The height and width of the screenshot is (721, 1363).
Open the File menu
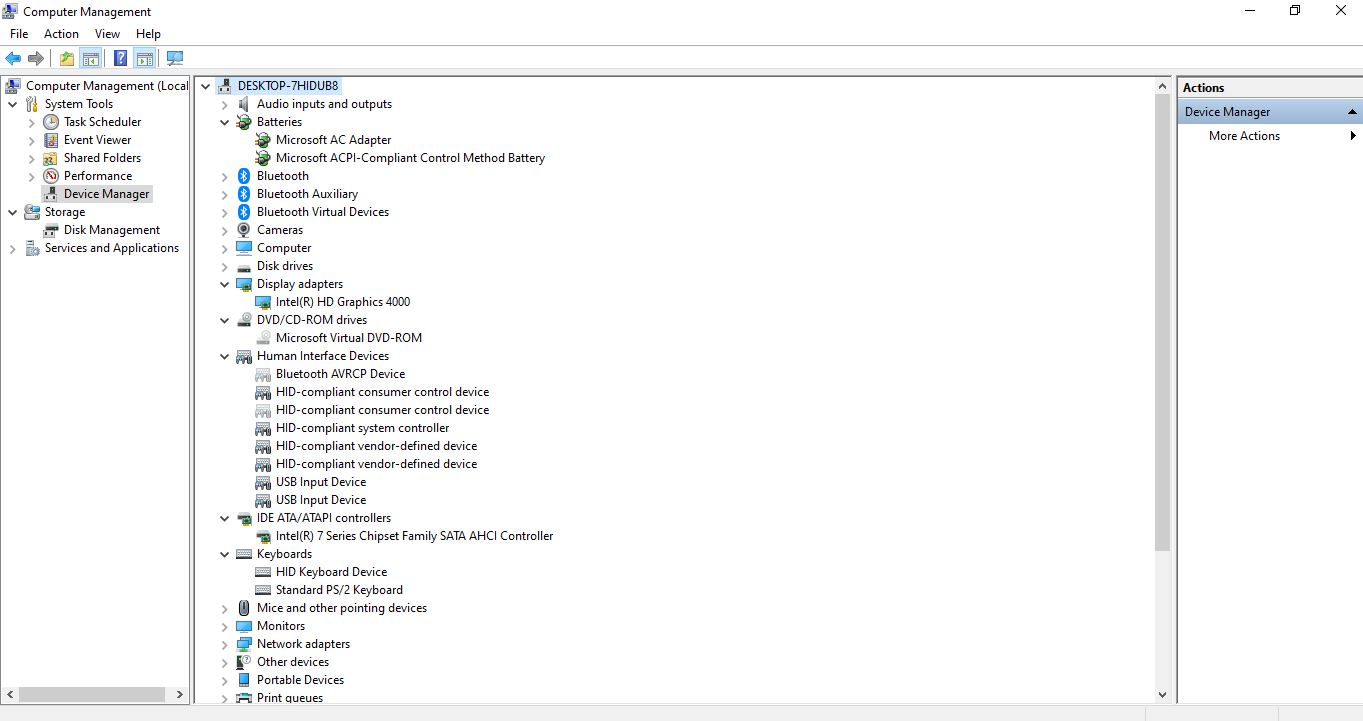[19, 34]
